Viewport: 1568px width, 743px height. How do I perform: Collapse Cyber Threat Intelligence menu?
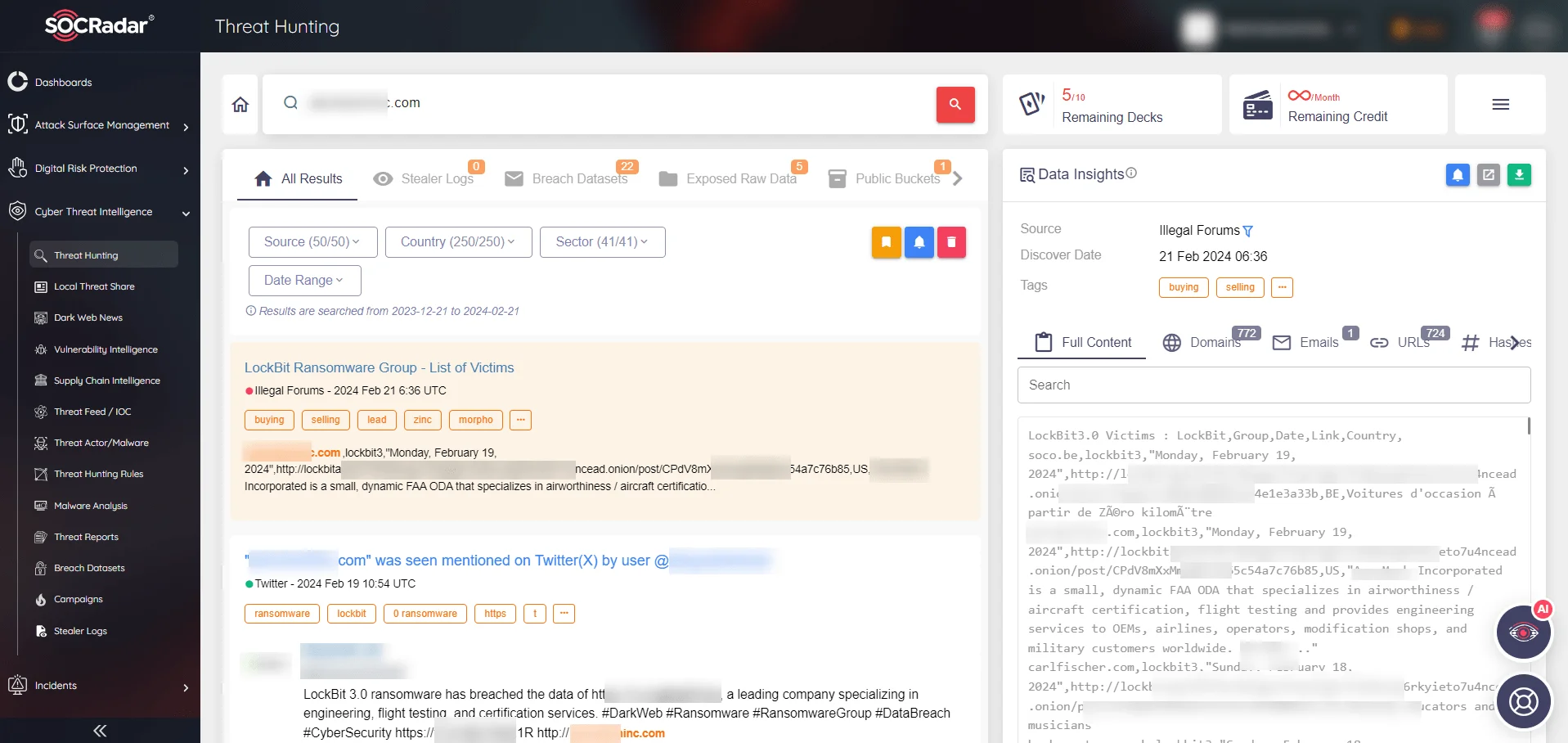pos(100,212)
